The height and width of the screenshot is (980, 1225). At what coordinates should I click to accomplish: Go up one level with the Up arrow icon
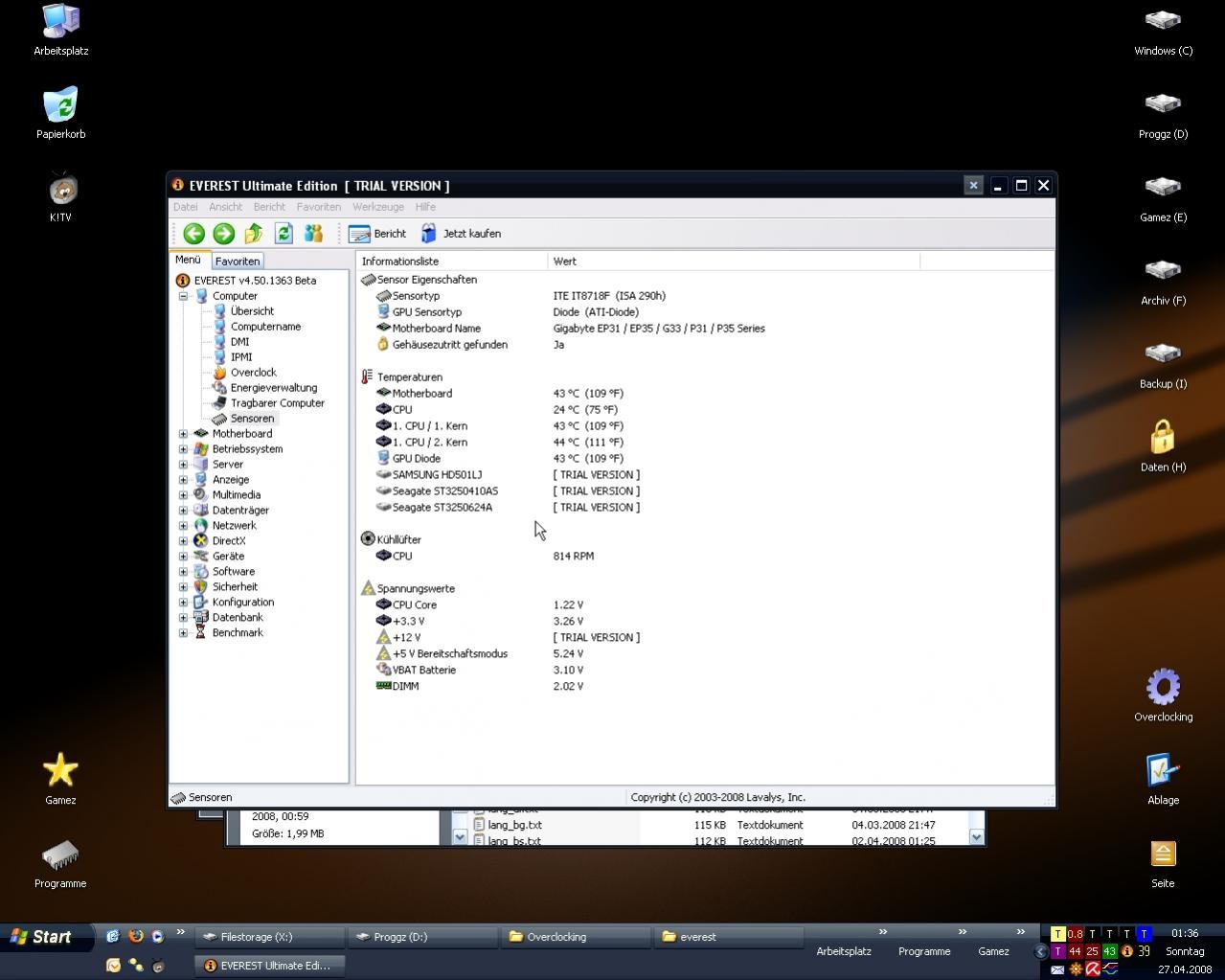[x=254, y=233]
